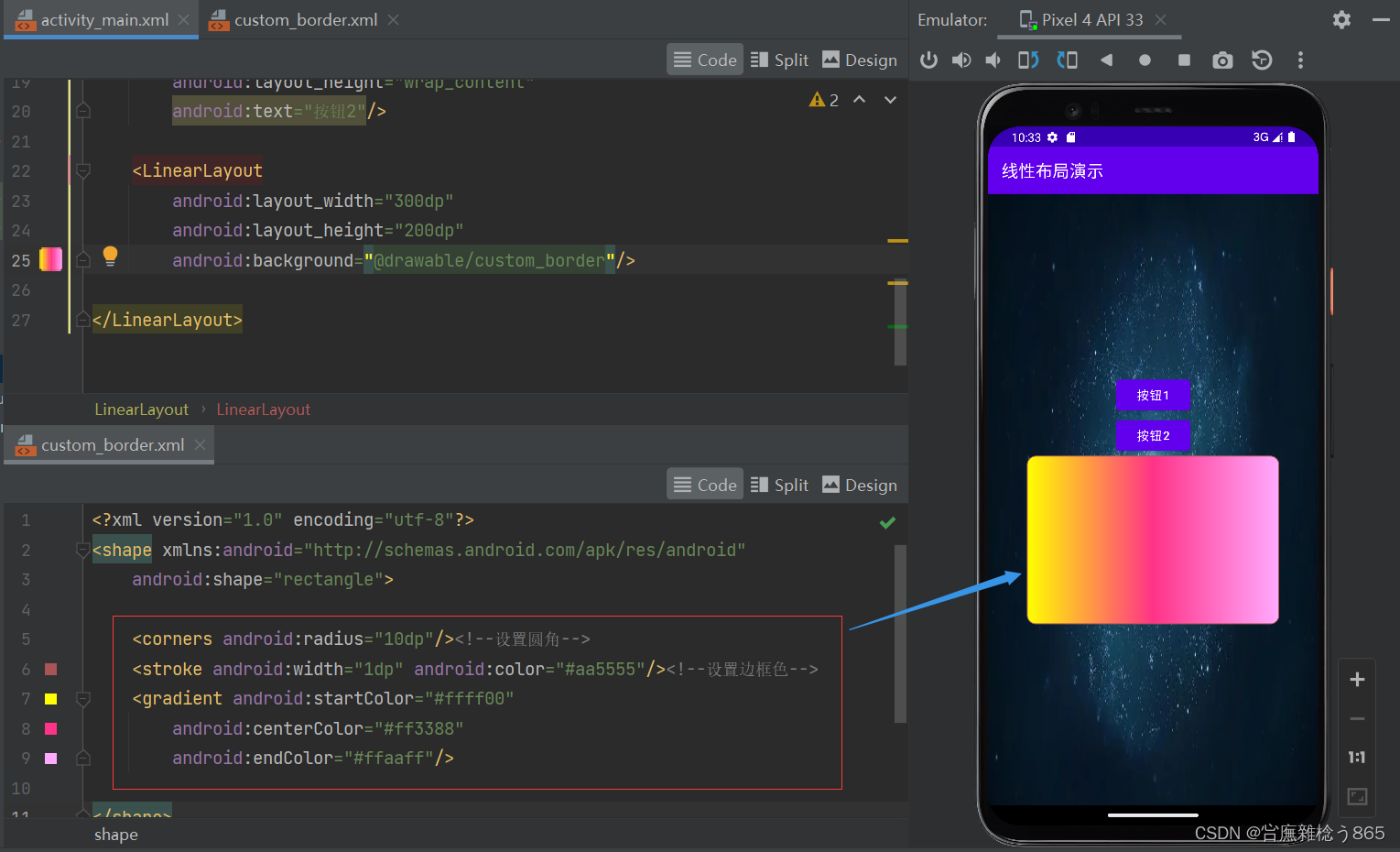Image resolution: width=1400 pixels, height=852 pixels.
Task: Click emulator zoom-to-fit icon
Action: click(x=1357, y=796)
